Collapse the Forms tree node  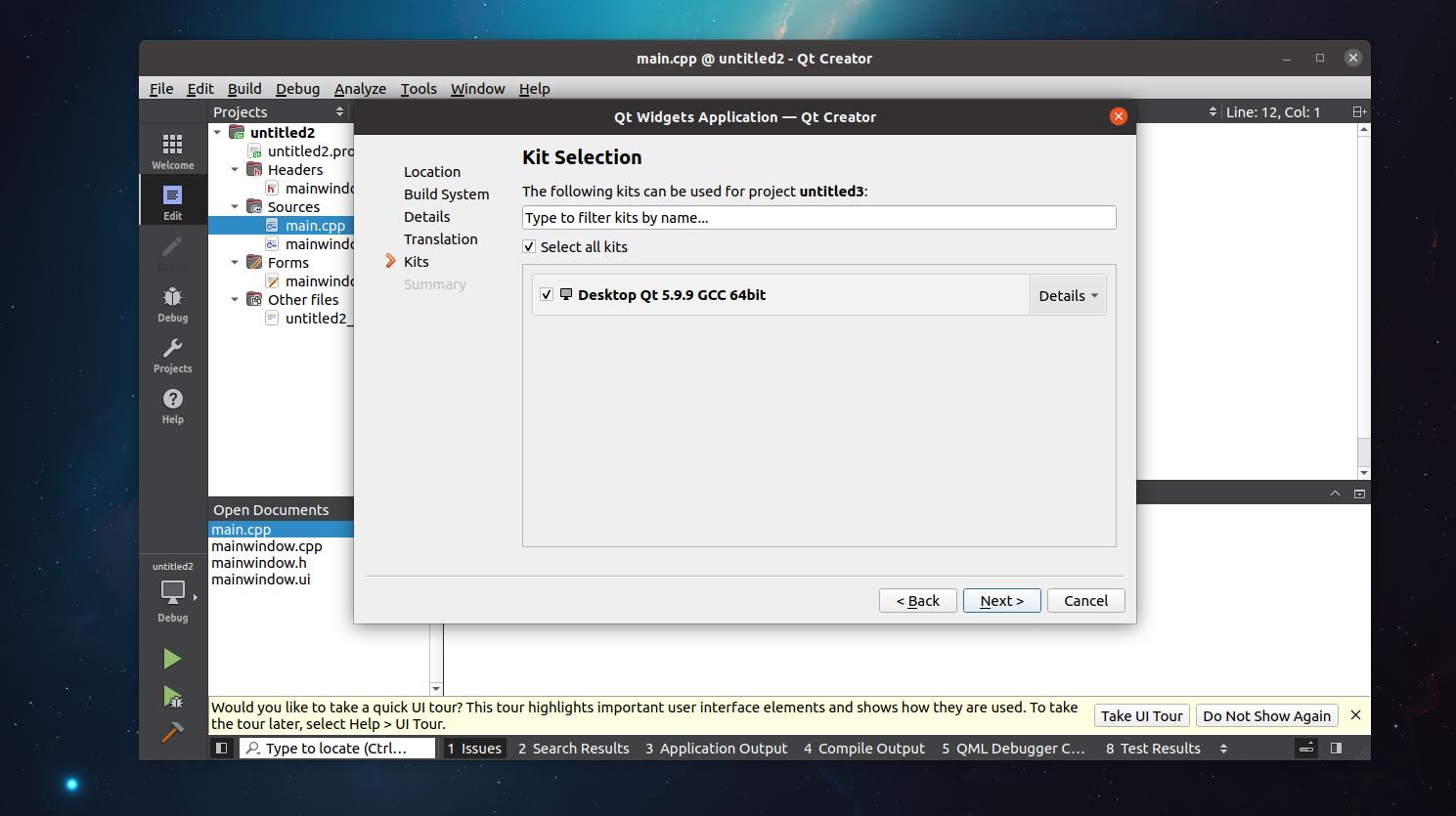(235, 262)
